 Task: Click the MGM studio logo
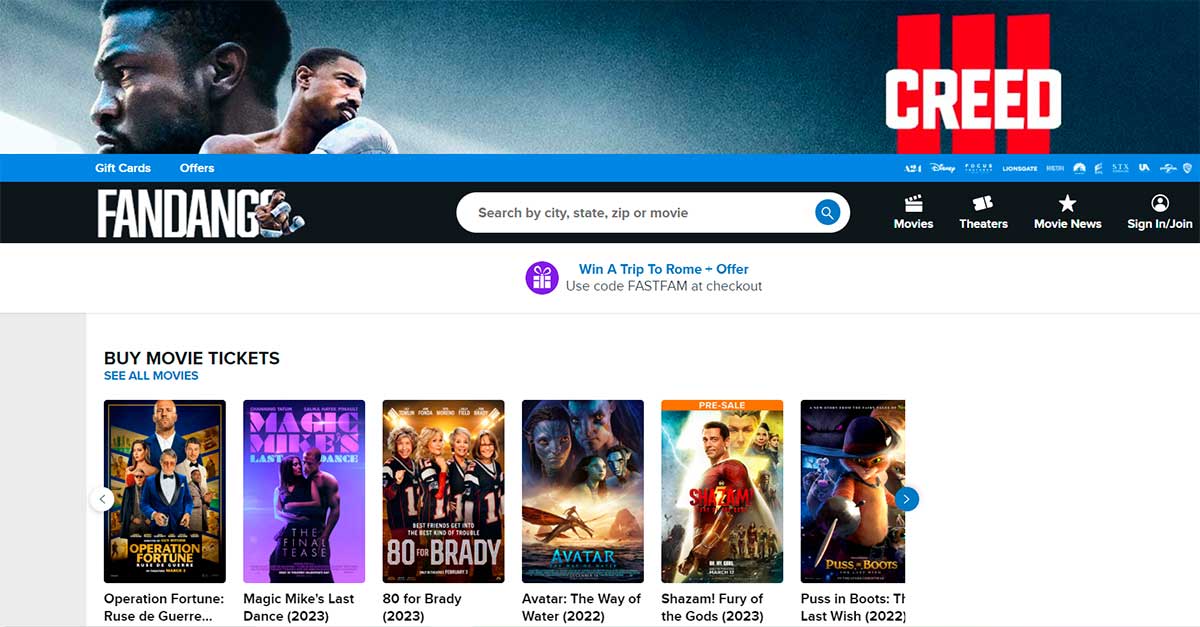coord(1055,168)
